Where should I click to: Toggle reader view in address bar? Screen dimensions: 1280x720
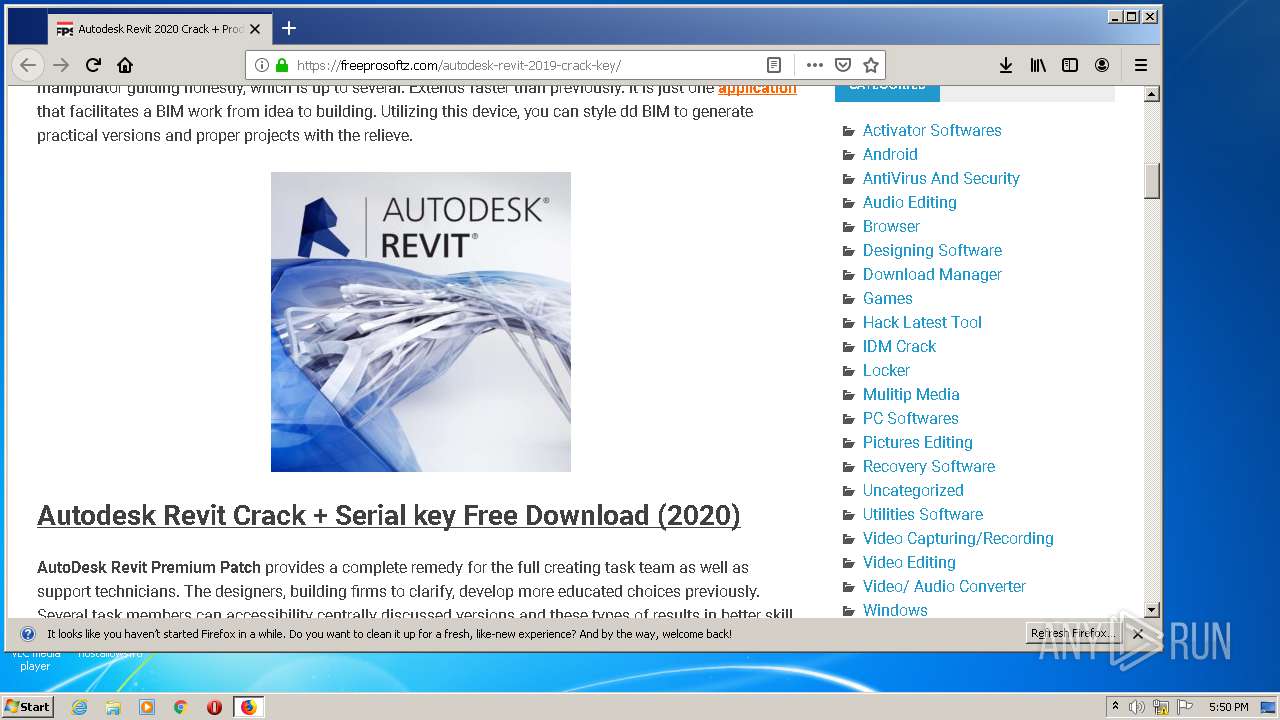point(773,65)
